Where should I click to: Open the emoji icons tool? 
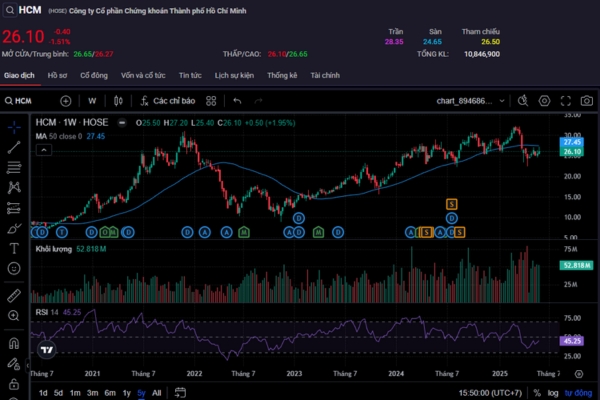tap(14, 268)
